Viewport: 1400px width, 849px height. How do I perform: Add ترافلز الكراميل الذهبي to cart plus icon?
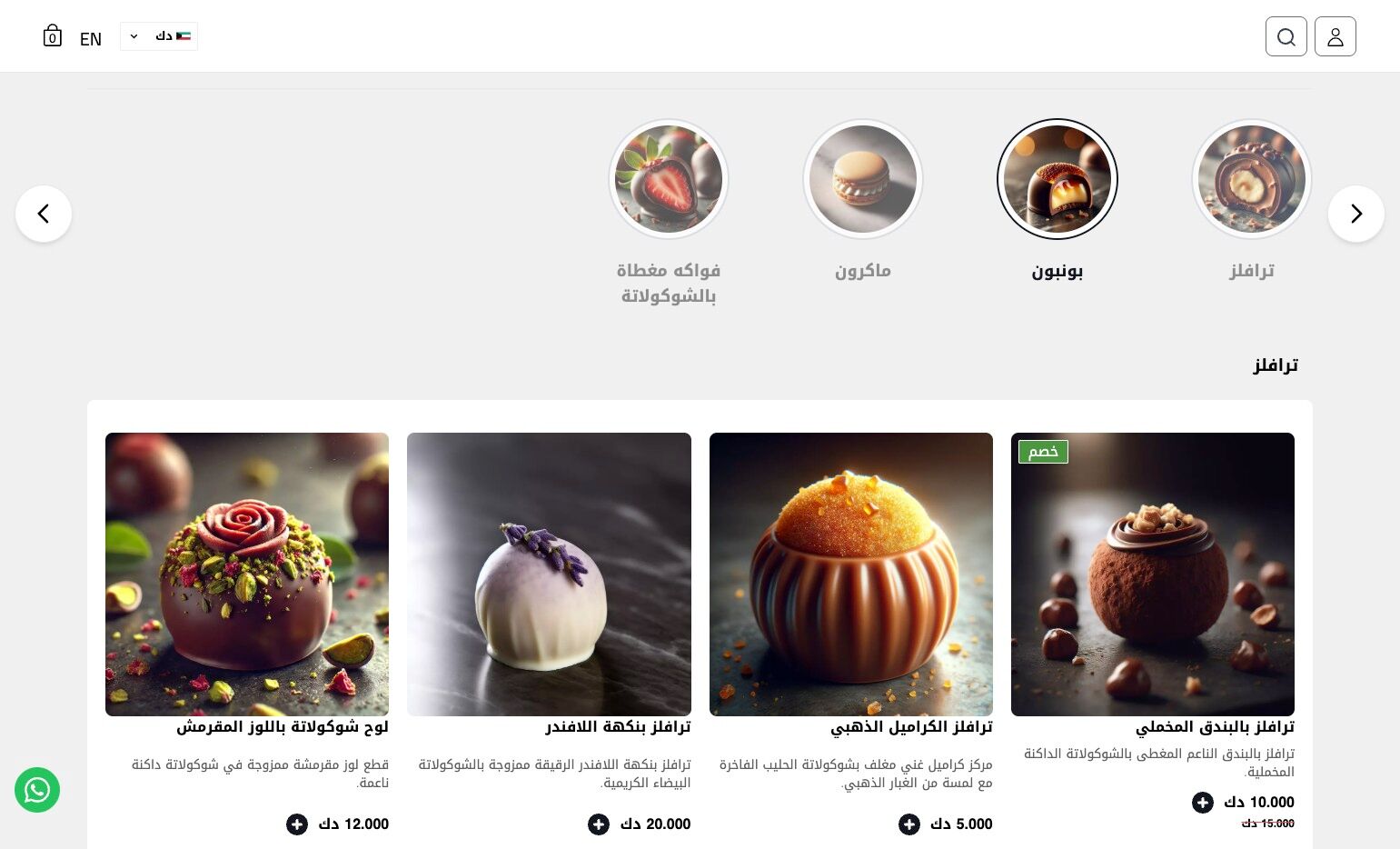click(x=909, y=824)
